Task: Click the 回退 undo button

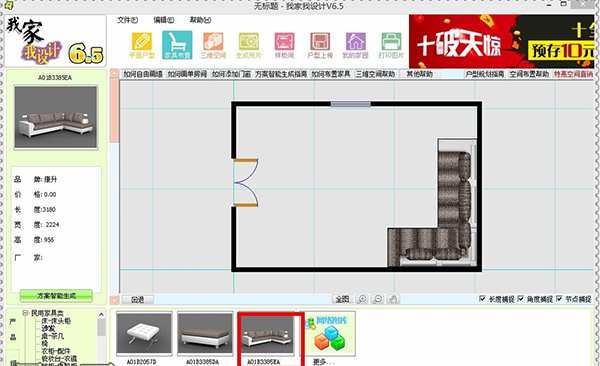Action: (x=137, y=299)
